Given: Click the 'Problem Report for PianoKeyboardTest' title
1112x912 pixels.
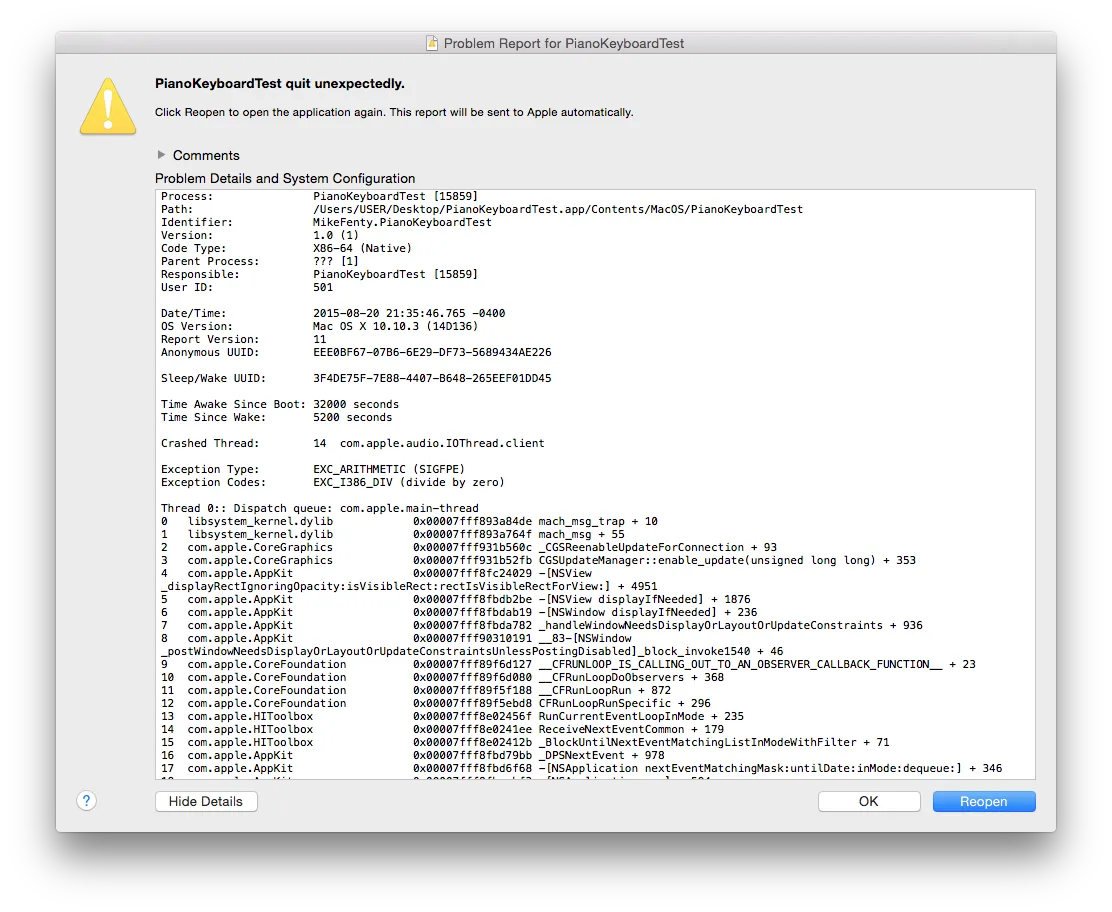Looking at the screenshot, I should coord(564,43).
